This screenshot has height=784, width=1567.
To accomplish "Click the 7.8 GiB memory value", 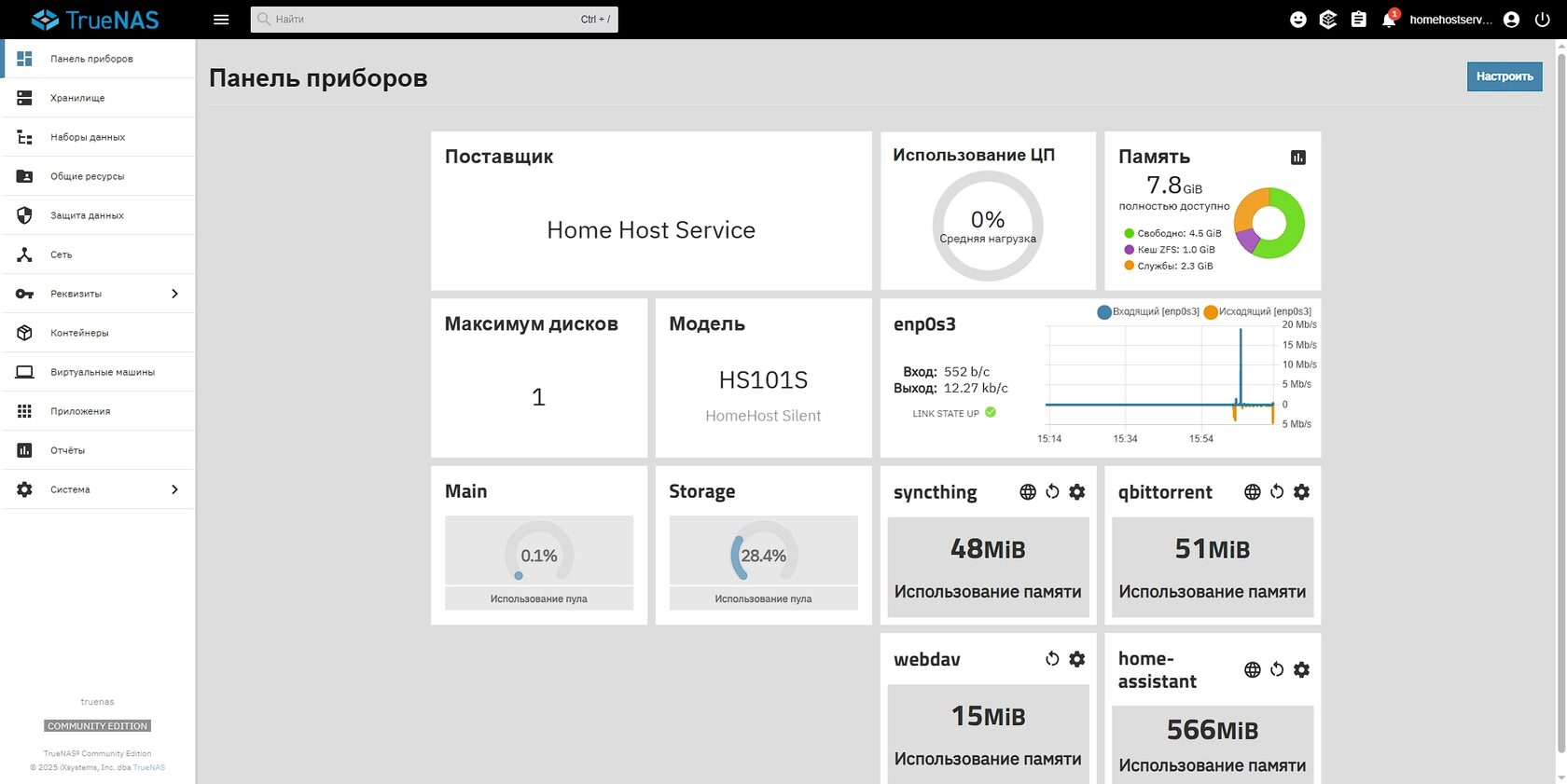I will (x=1174, y=186).
